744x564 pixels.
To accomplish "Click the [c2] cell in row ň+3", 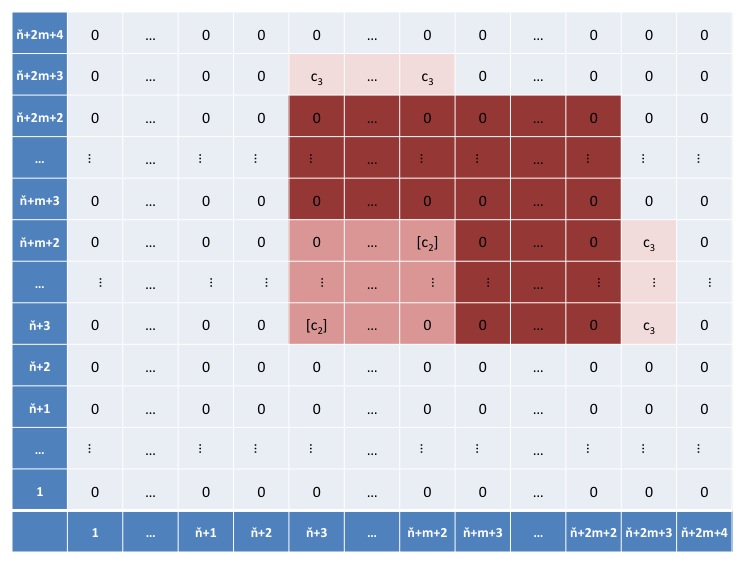I will click(316, 325).
